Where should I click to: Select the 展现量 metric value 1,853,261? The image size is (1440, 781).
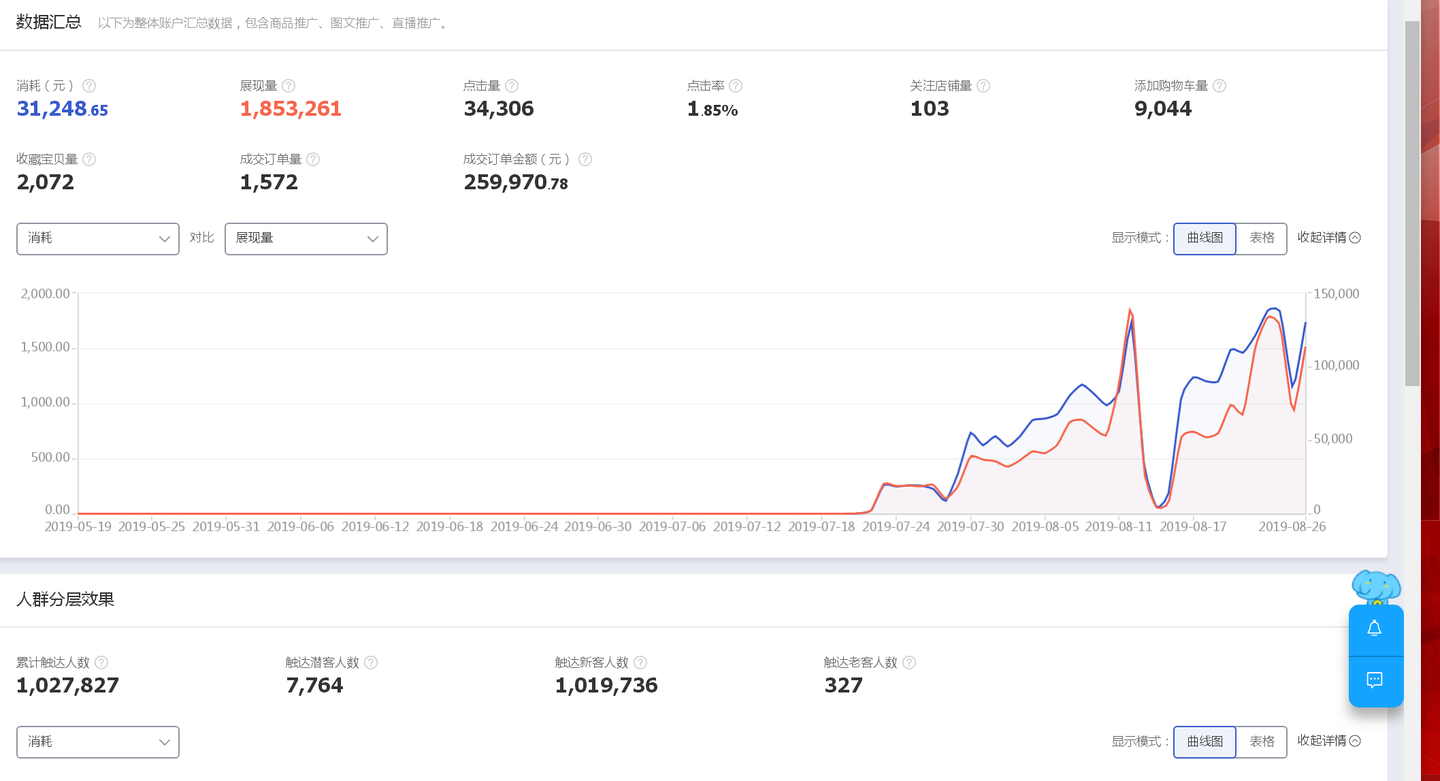(x=290, y=109)
